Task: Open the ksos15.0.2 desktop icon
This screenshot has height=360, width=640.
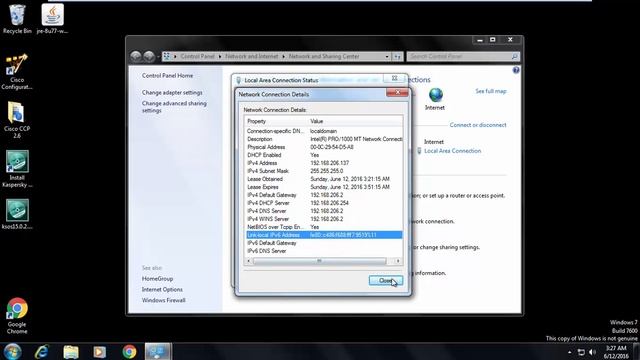Action: [x=17, y=214]
